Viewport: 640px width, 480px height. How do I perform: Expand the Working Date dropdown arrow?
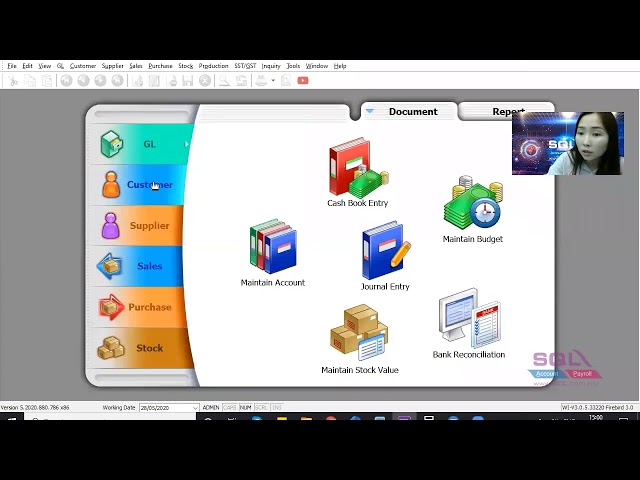point(196,408)
